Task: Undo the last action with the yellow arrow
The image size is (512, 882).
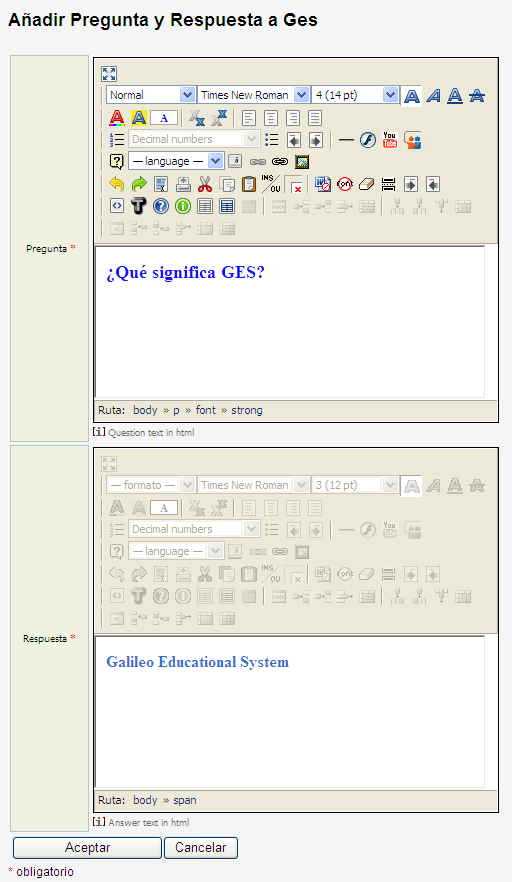Action: (116, 184)
